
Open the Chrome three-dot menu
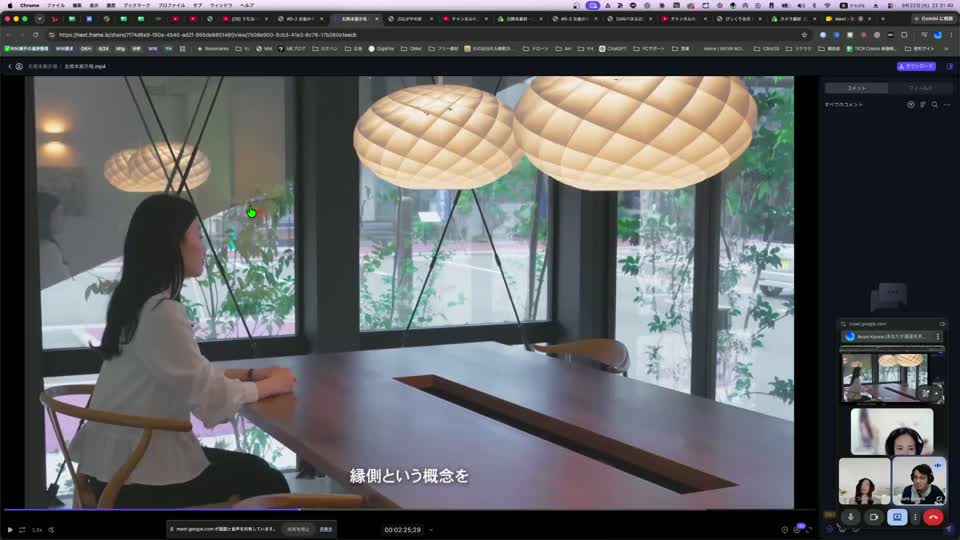(951, 35)
